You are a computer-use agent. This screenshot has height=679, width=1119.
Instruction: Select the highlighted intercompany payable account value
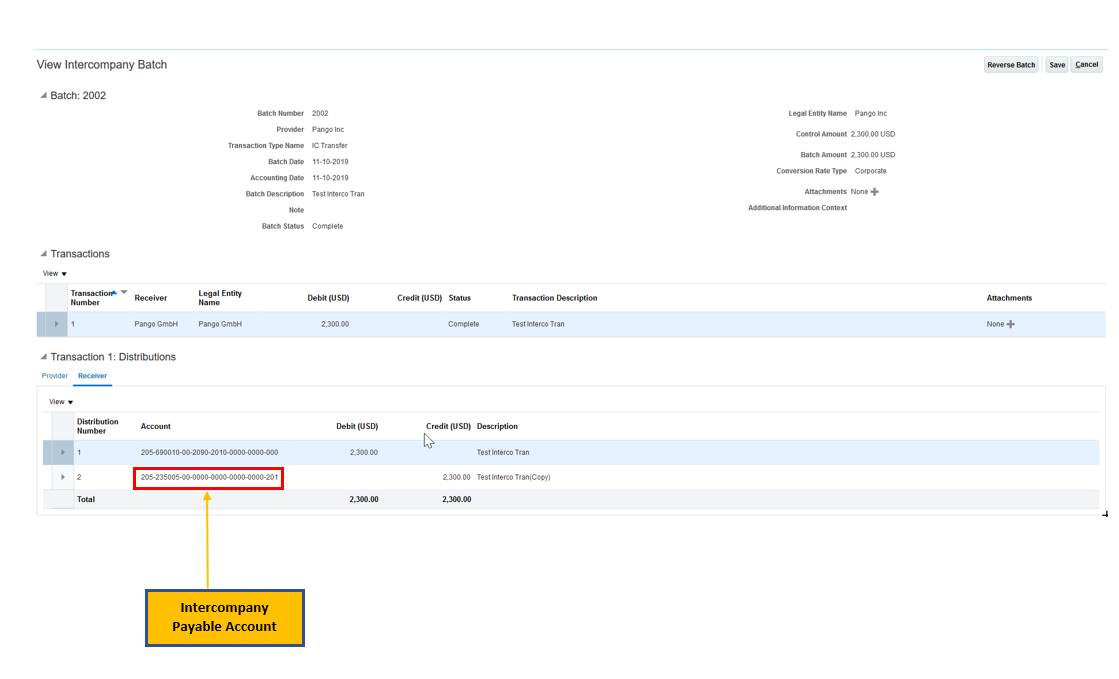tap(209, 477)
